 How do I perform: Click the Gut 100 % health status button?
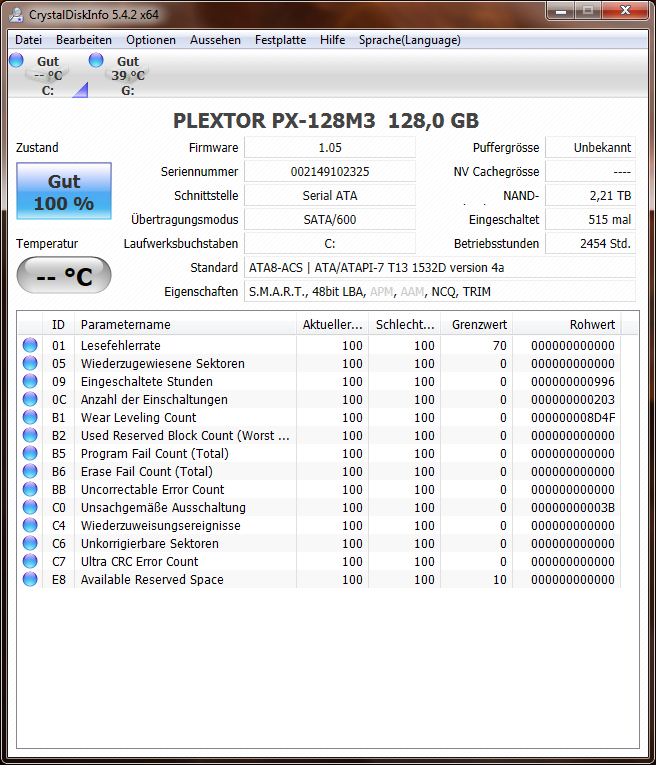64,191
